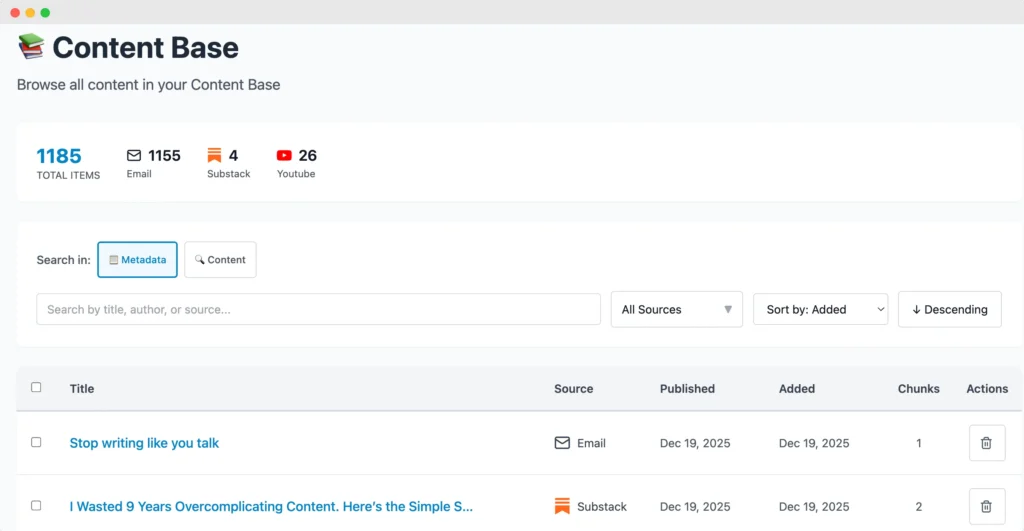Click the envelope icon in the first row

coord(562,443)
